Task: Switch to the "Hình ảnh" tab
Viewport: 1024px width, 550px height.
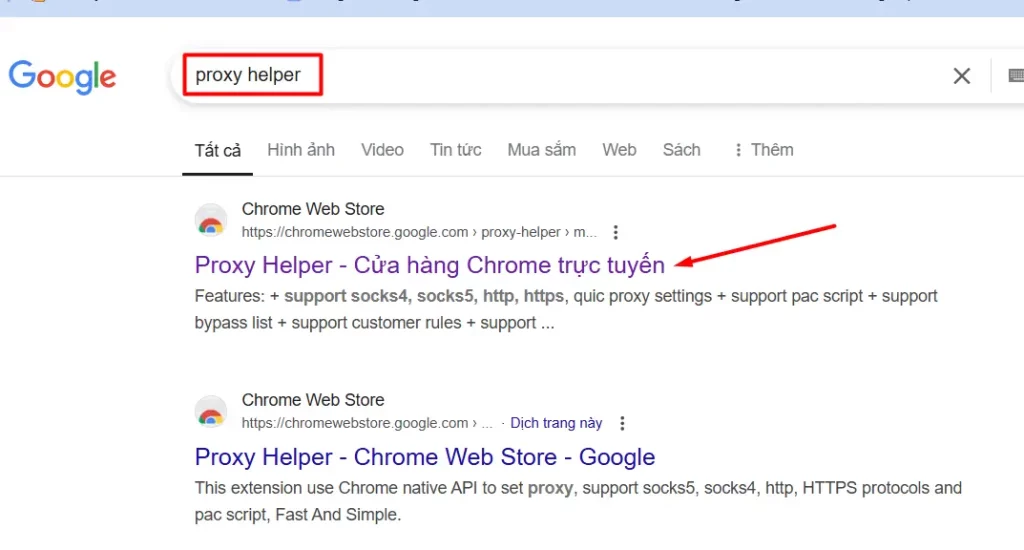Action: coord(300,150)
